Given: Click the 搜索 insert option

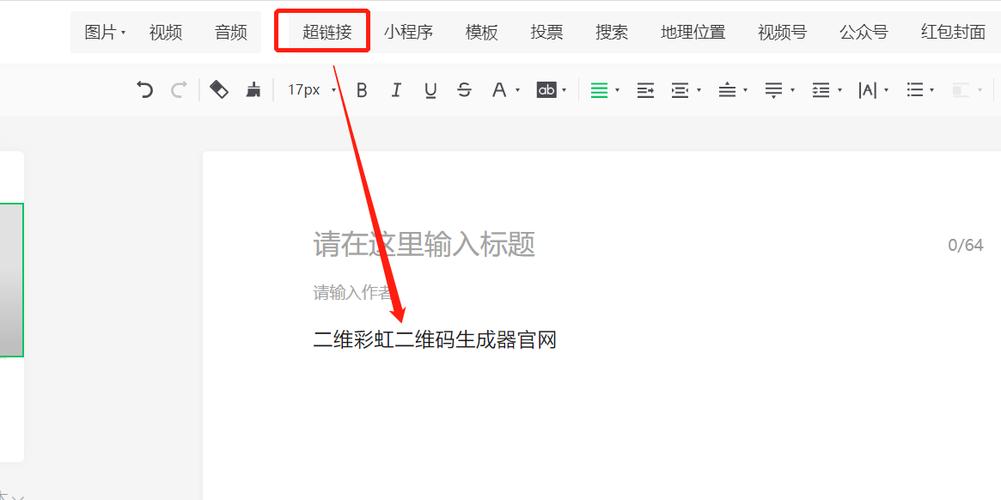Looking at the screenshot, I should click(612, 32).
